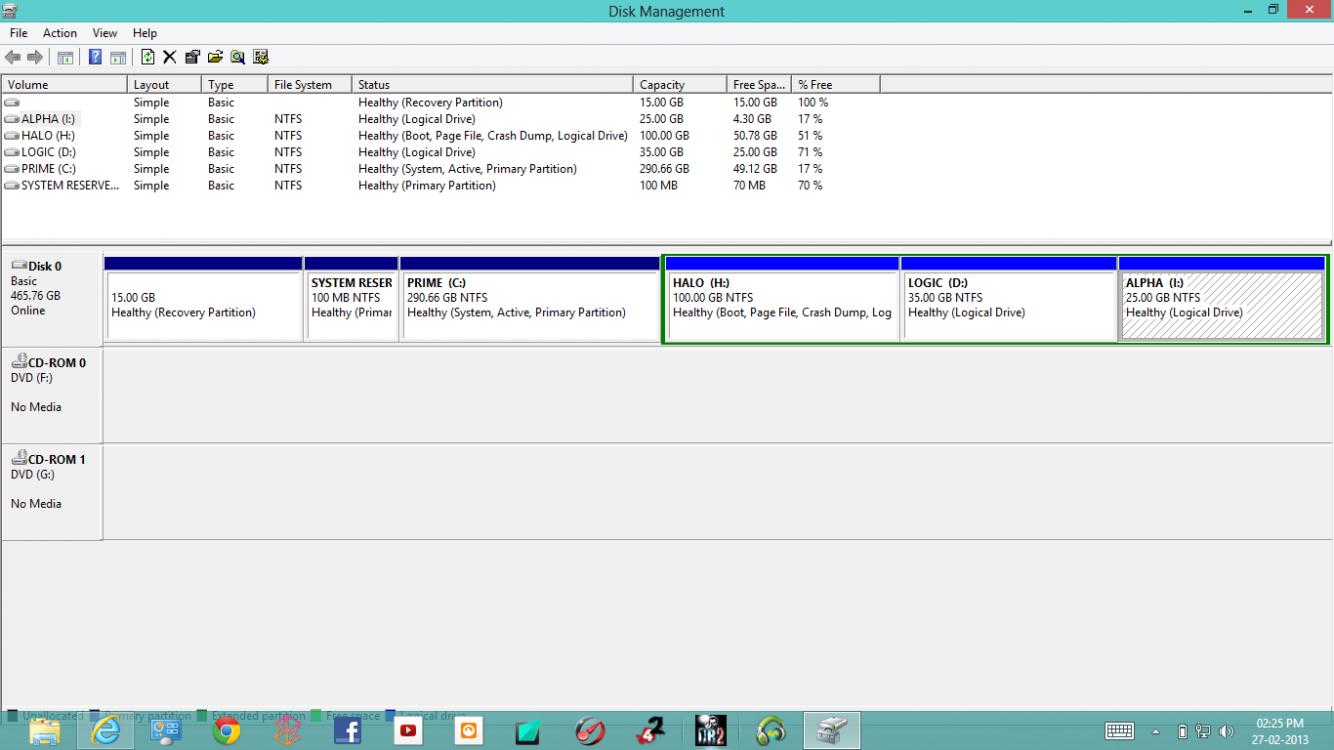Click the Properties toolbar icon
The height and width of the screenshot is (750, 1334).
[192, 57]
